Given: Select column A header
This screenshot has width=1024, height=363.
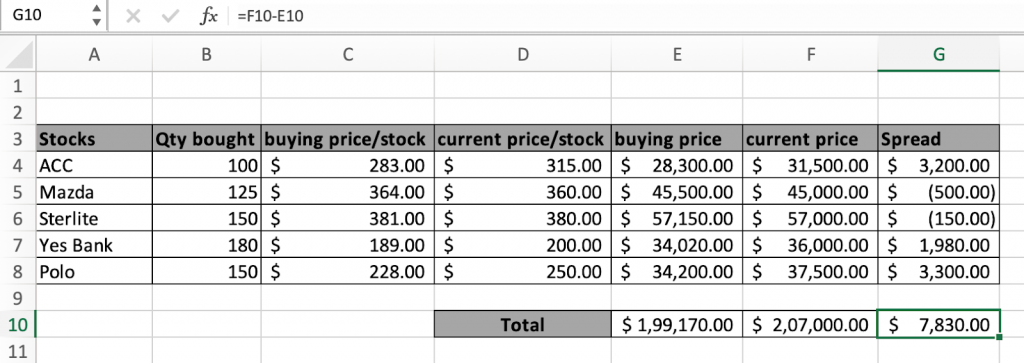Looking at the screenshot, I should click(94, 55).
